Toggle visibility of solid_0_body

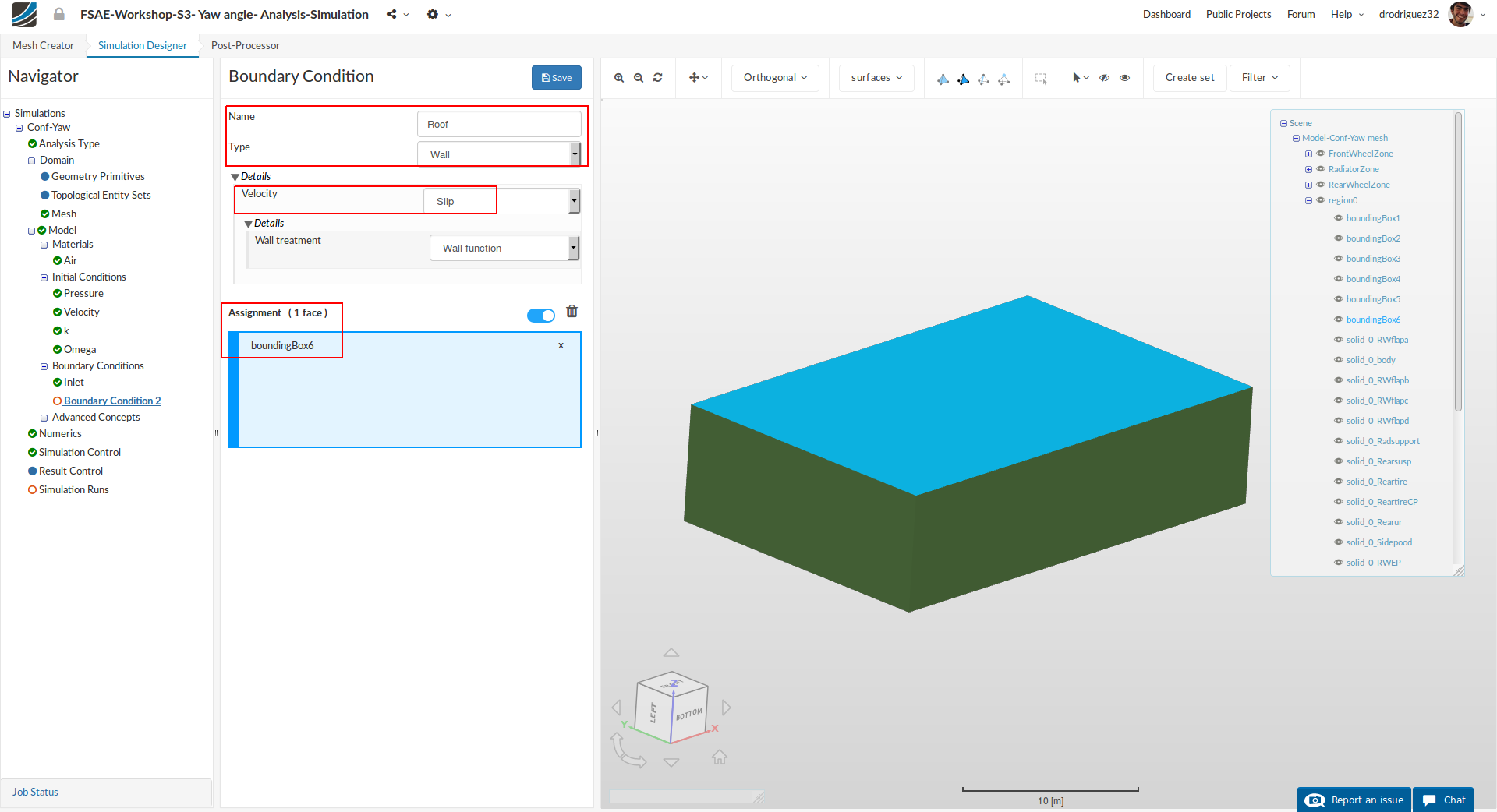pos(1338,360)
